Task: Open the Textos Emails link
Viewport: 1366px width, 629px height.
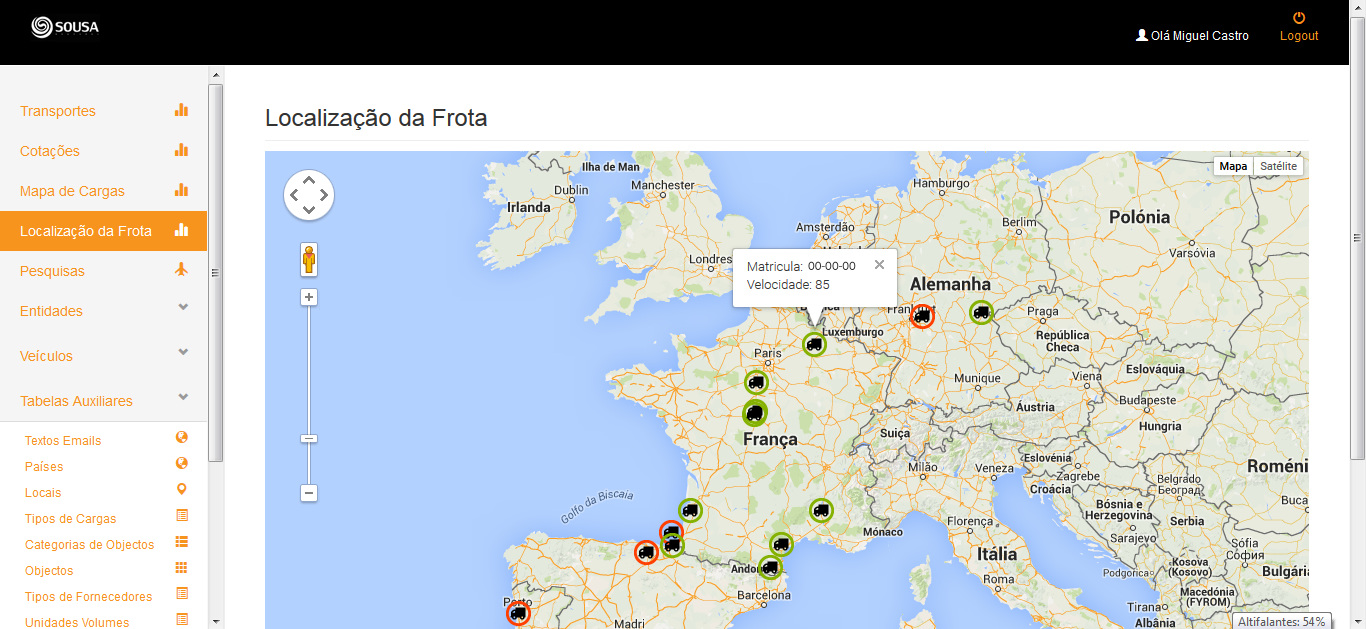Action: click(x=63, y=441)
